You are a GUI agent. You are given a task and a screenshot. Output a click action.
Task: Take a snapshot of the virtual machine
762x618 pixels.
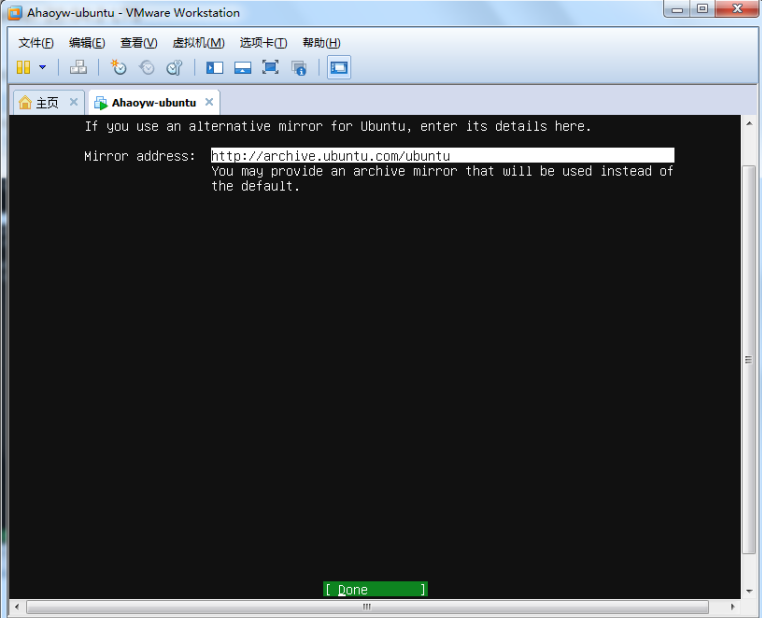pos(119,67)
